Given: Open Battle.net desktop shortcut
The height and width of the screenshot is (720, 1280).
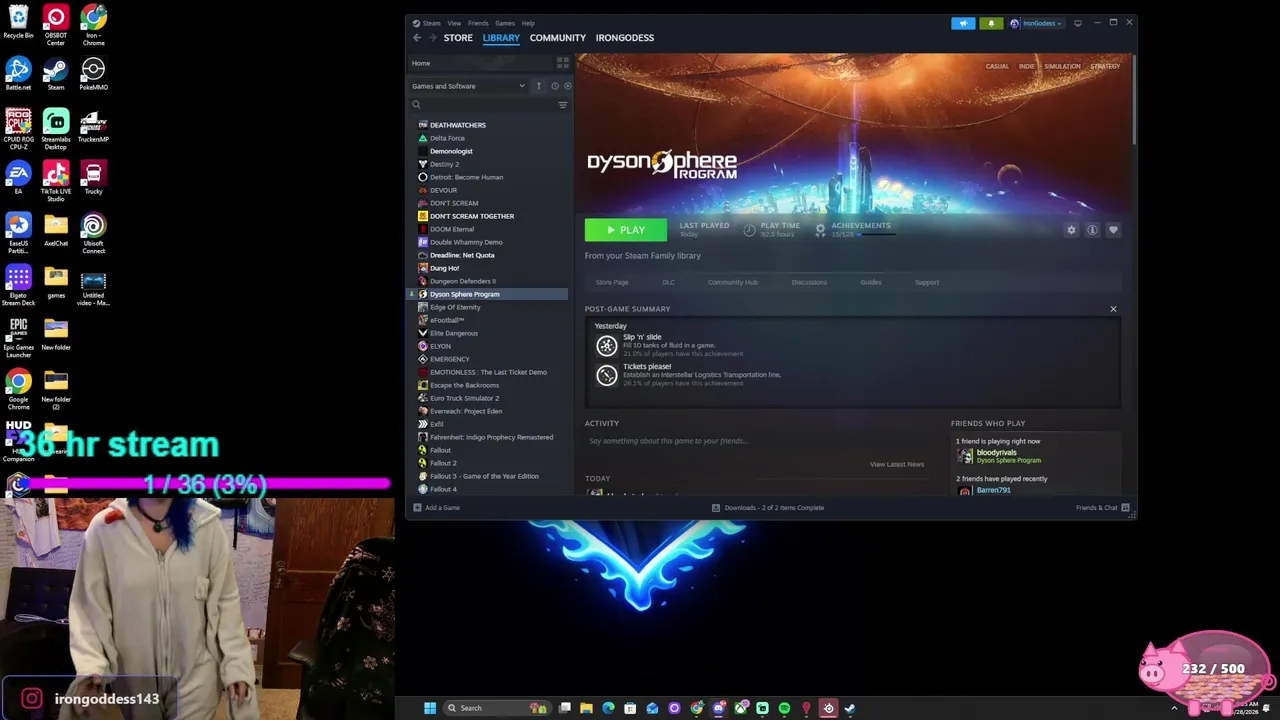Looking at the screenshot, I should tap(18, 74).
